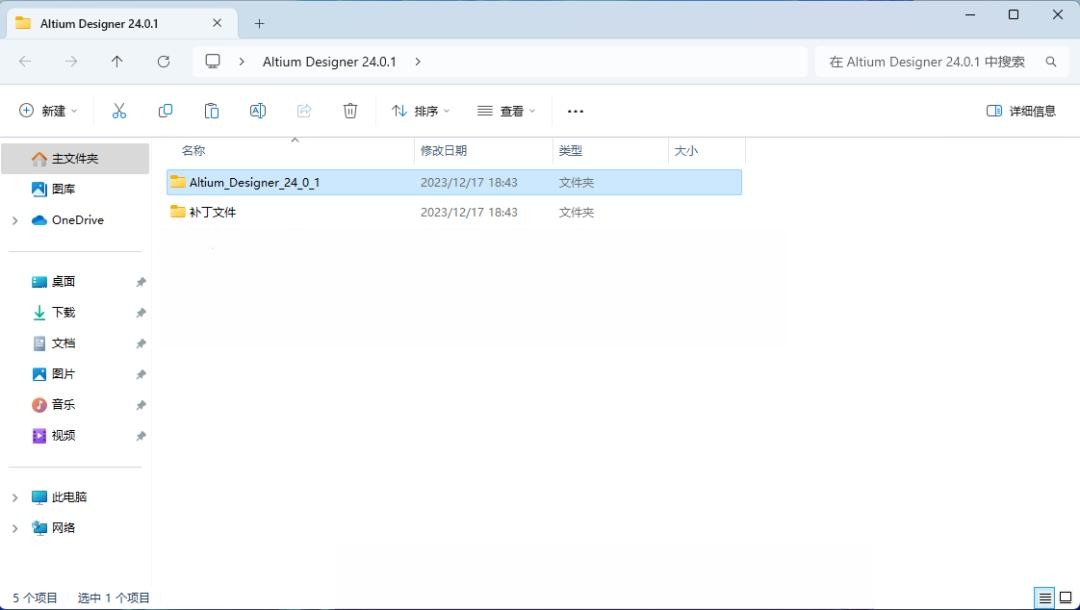Open the 排序 sort dropdown
Viewport: 1080px width, 610px height.
420,111
